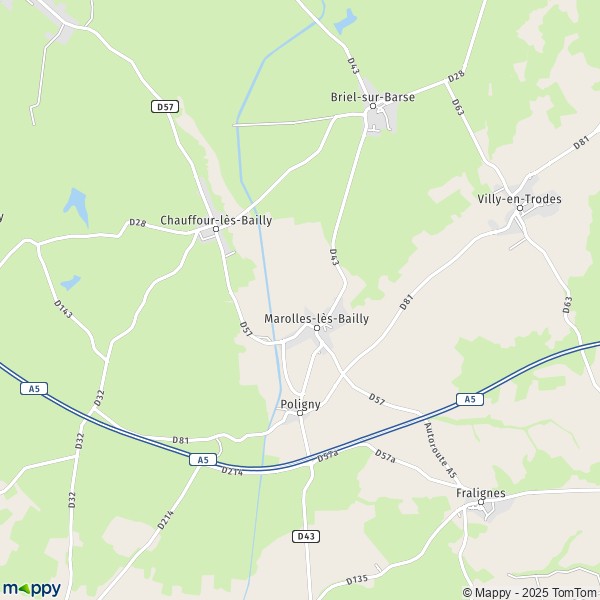Click the Mappy logo

point(32,589)
